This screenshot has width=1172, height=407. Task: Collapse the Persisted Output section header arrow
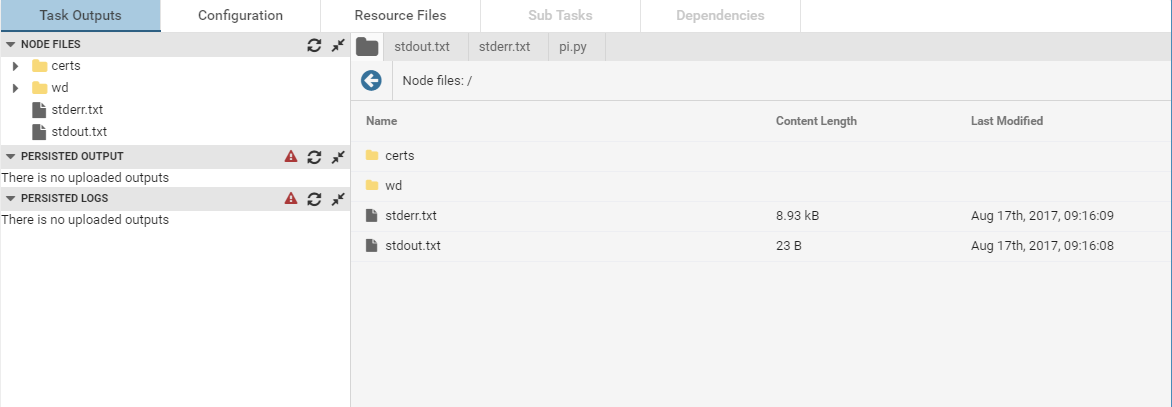(10, 157)
